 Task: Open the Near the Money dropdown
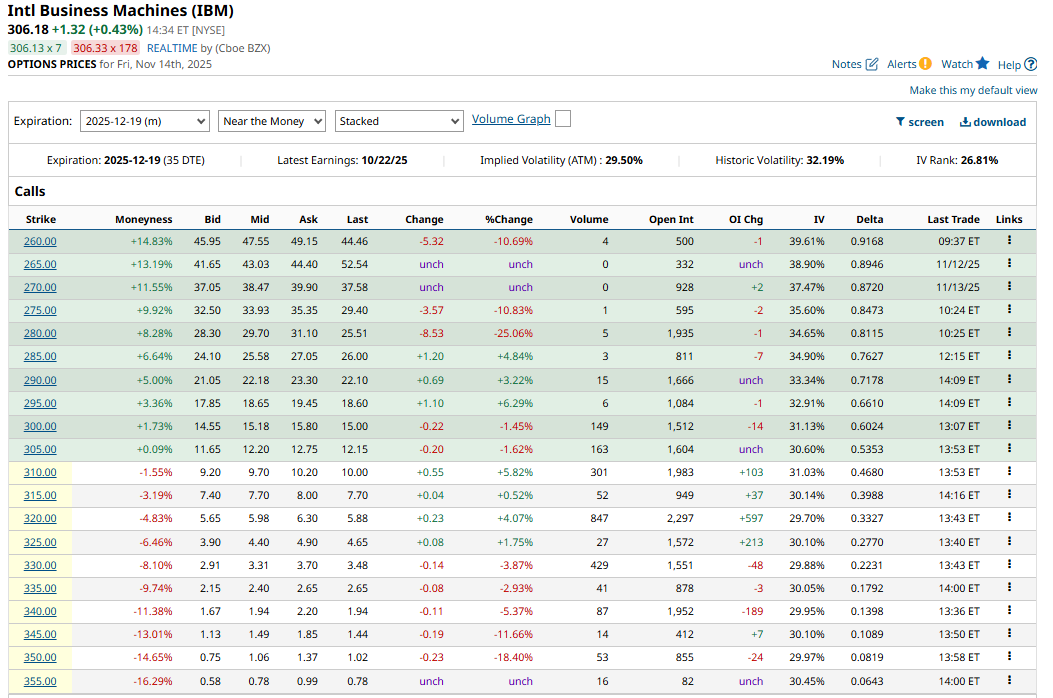click(272, 121)
